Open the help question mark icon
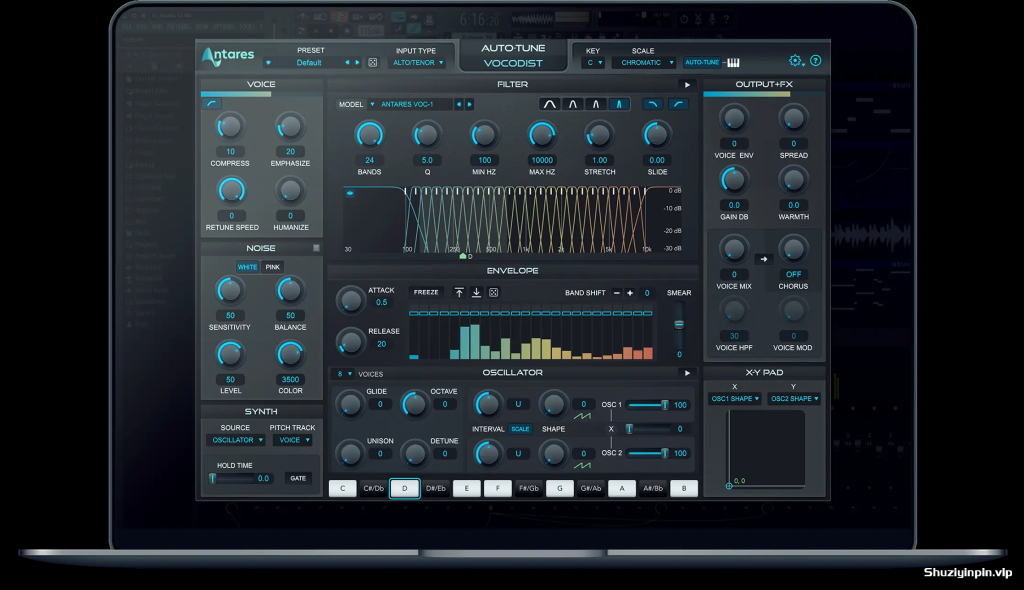 pyautogui.click(x=816, y=61)
